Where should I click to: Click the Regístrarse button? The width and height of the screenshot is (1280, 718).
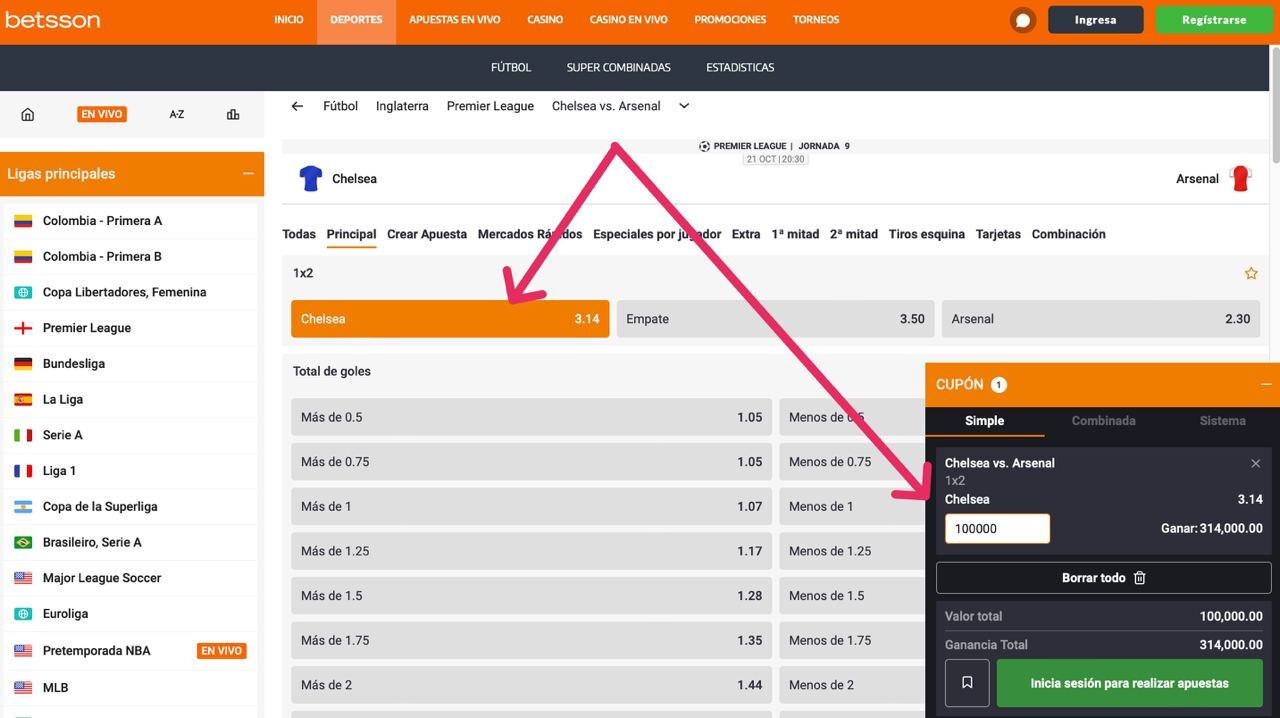1214,20
